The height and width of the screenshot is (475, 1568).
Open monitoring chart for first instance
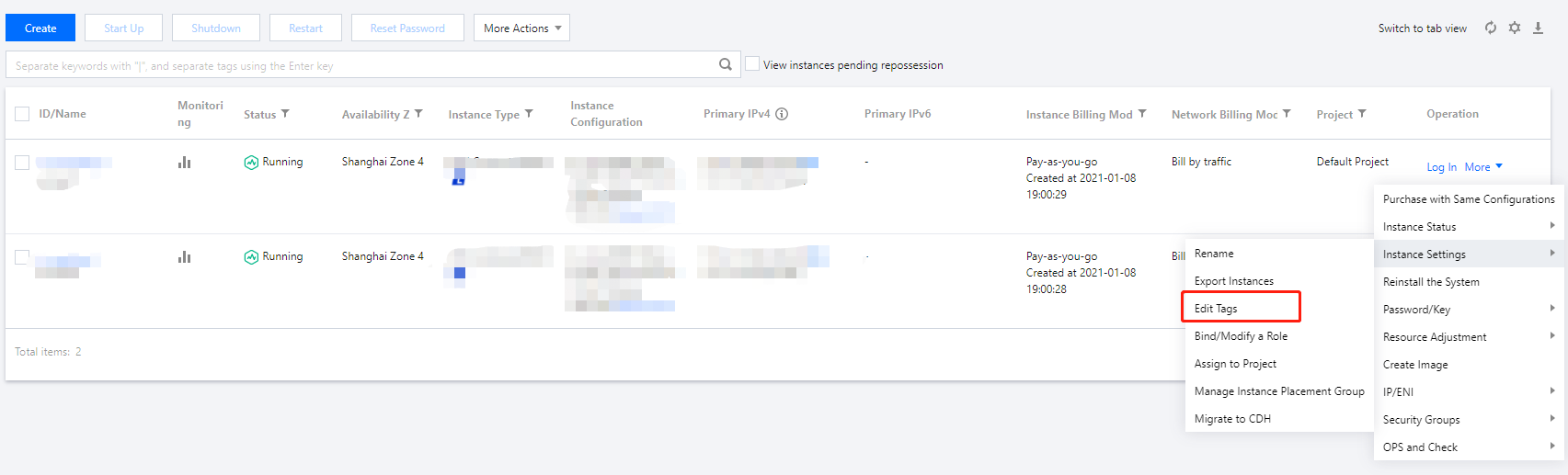click(185, 163)
